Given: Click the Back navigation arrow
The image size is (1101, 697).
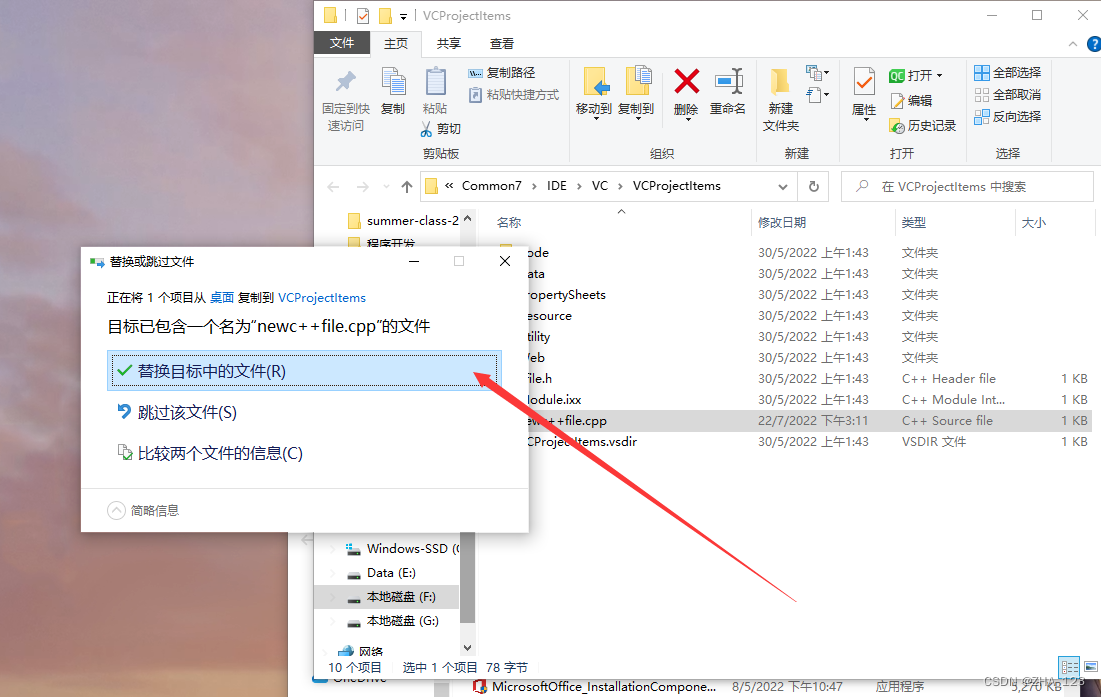Looking at the screenshot, I should [x=333, y=187].
